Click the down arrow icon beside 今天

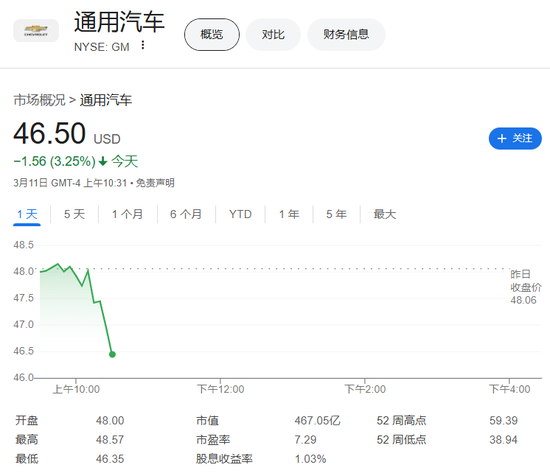click(x=103, y=161)
